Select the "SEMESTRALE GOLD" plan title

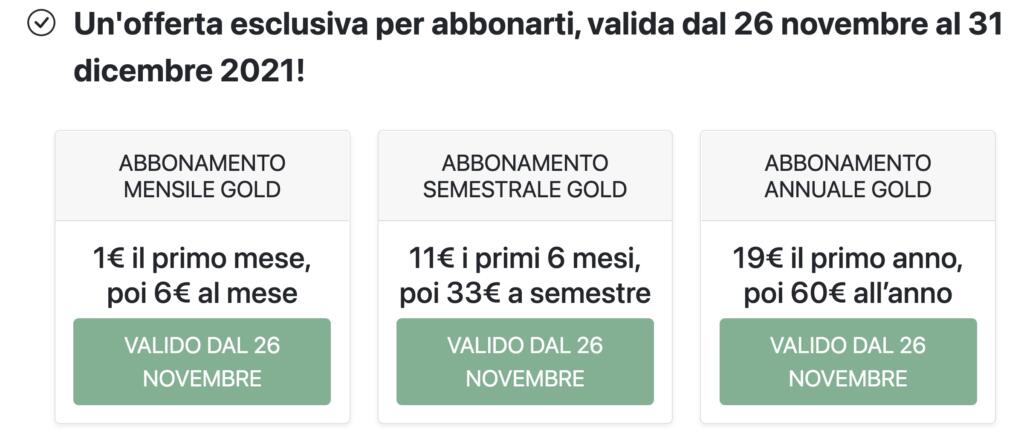coord(525,189)
